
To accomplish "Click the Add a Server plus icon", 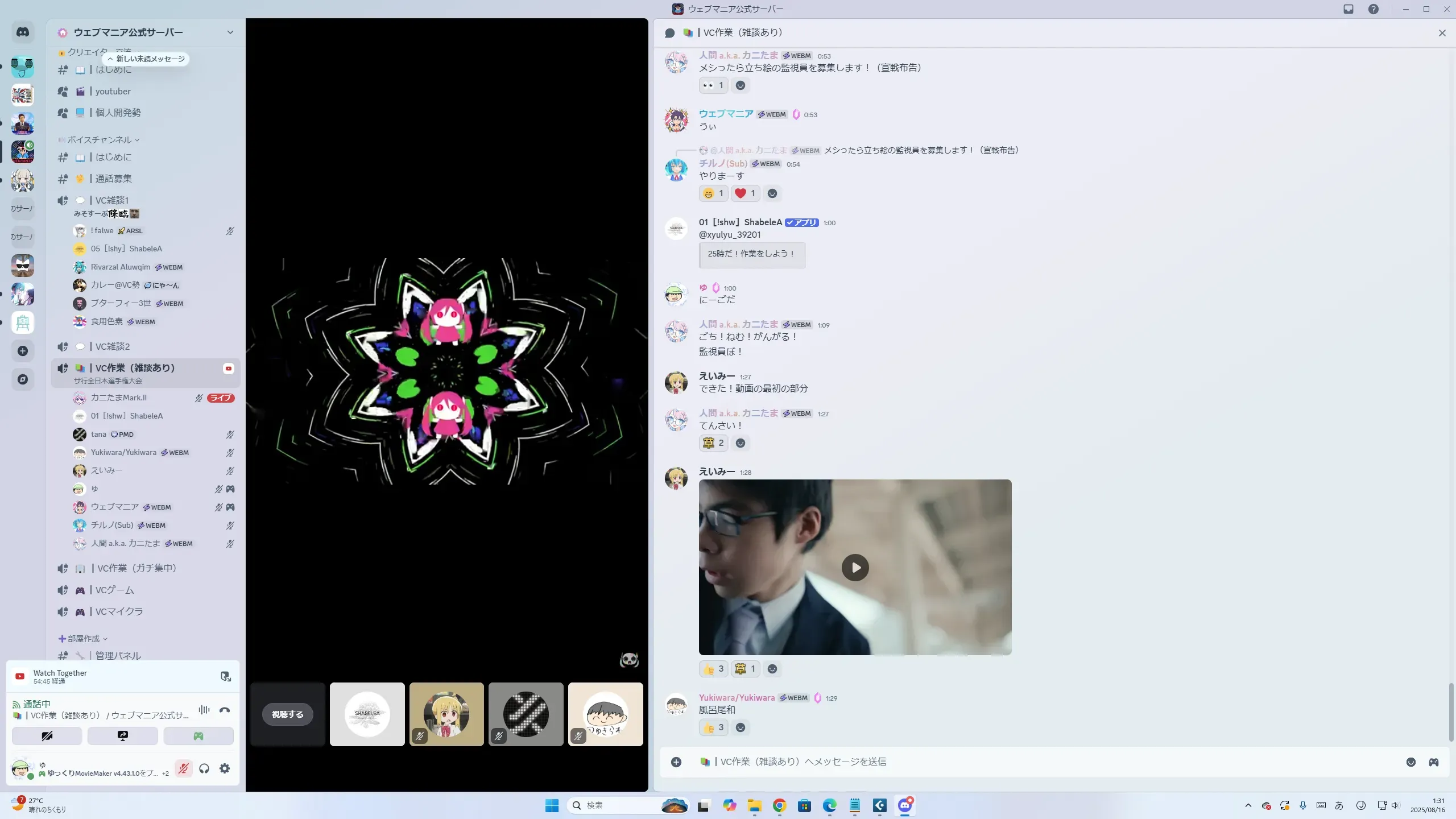I will [23, 351].
